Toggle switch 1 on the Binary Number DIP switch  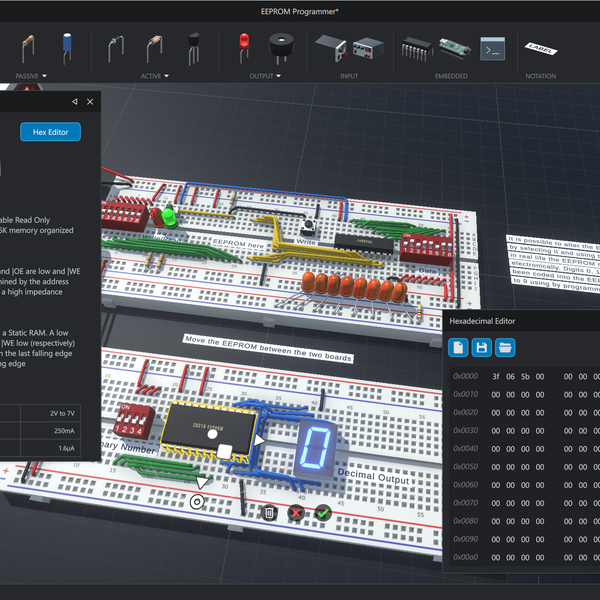click(x=120, y=418)
